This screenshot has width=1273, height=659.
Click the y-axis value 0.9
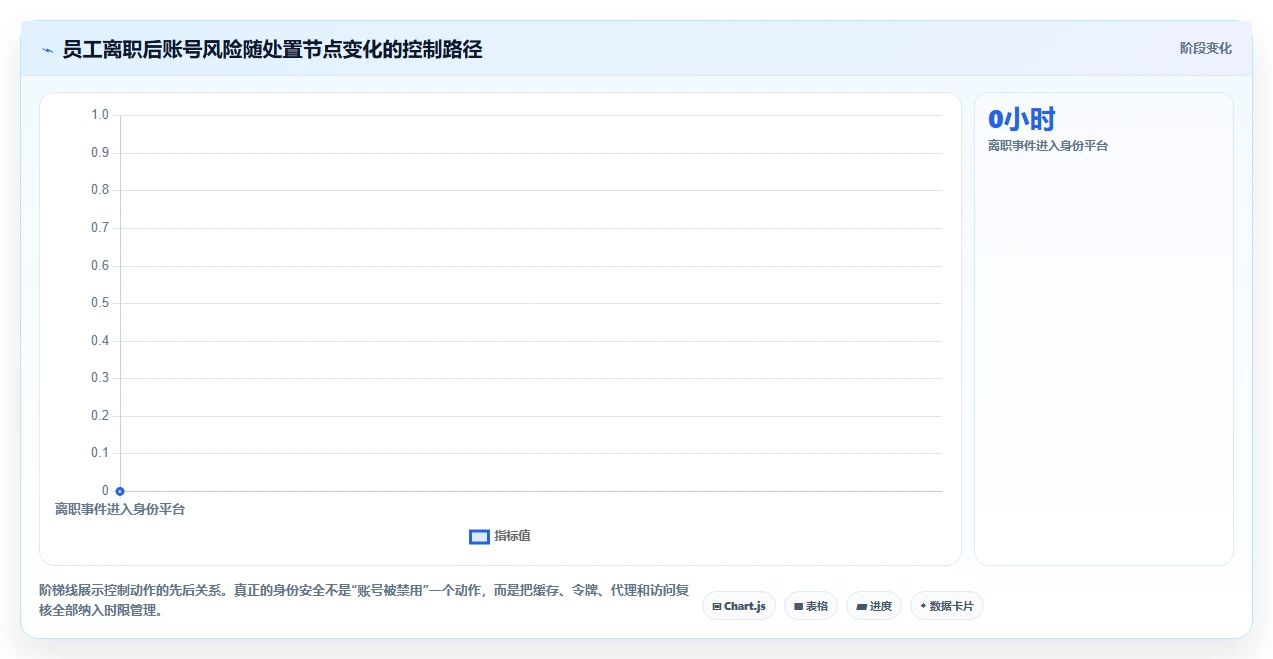100,153
